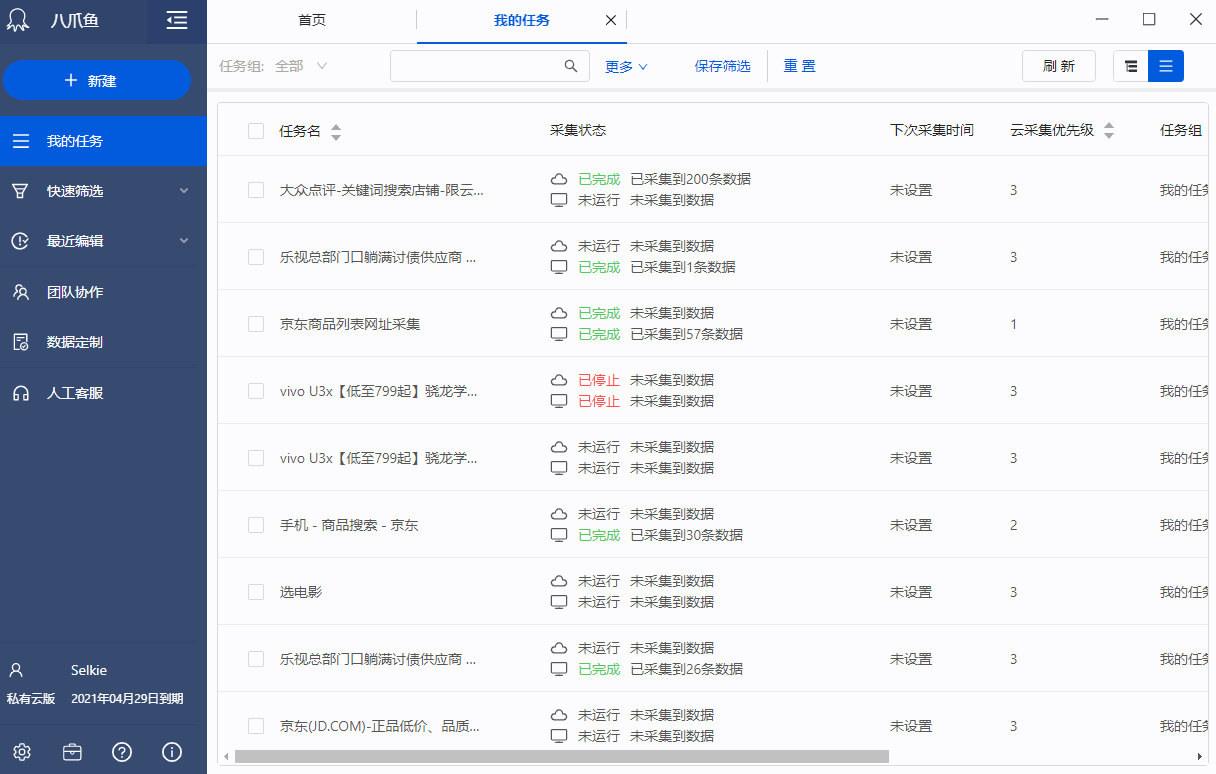Viewport: 1216px width, 774px height.
Task: Click local monitor icon of 手机 - 商品搜索 task
Action: coord(559,535)
